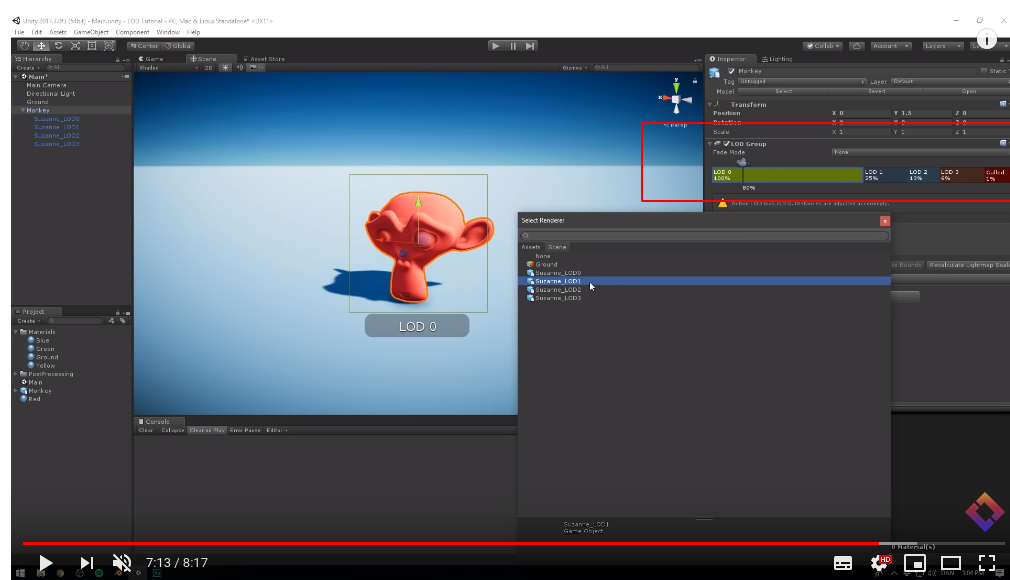
Task: Toggle 2D mode in the Scene view
Action: click(206, 67)
